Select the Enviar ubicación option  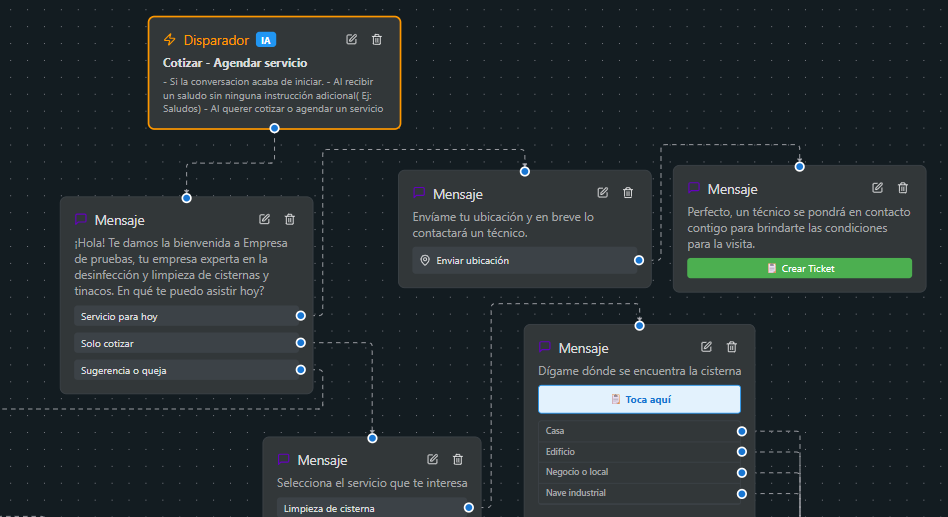[525, 260]
